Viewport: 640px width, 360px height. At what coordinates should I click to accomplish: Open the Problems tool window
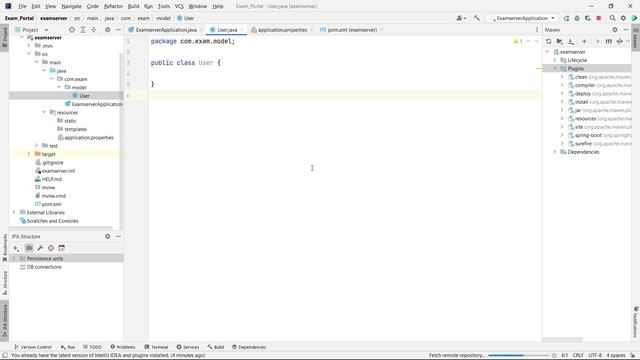[x=123, y=347]
